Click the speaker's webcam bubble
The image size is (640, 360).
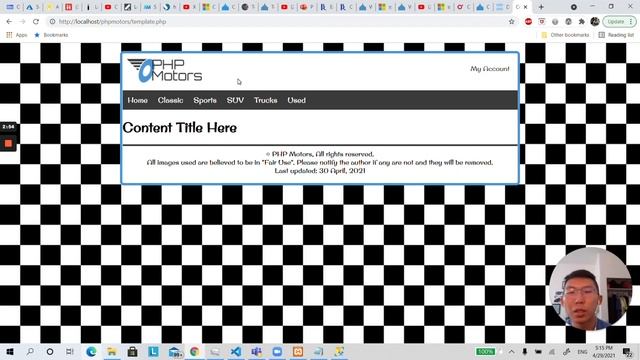point(590,288)
